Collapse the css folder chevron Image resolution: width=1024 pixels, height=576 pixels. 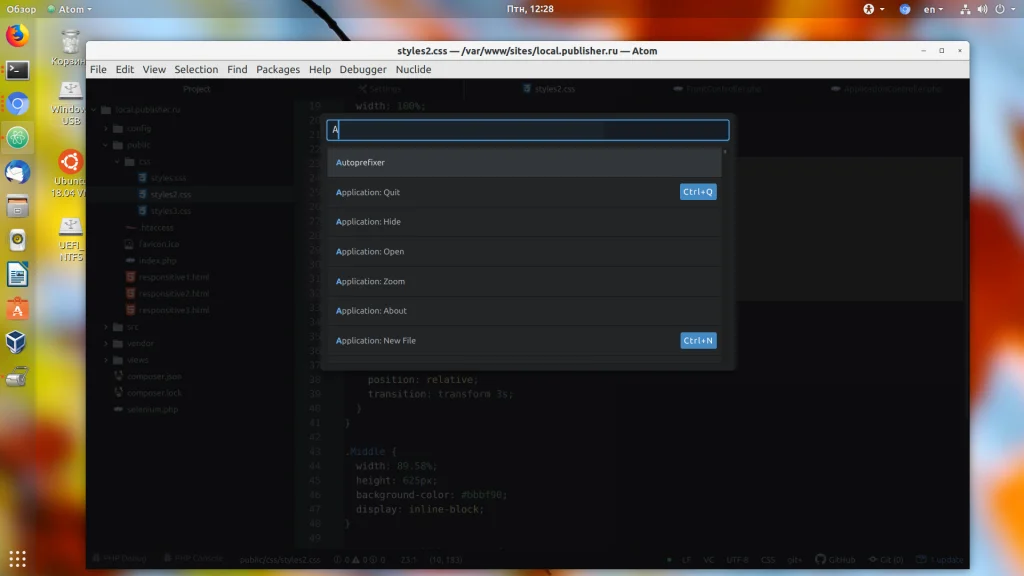click(118, 161)
